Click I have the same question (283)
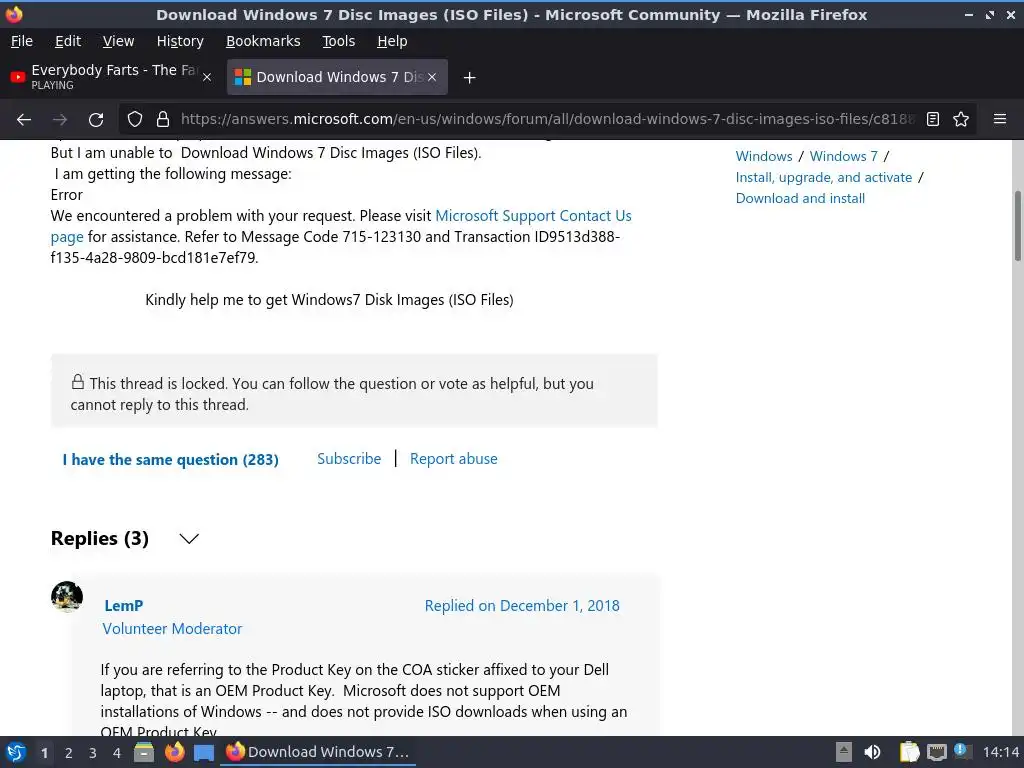1024x768 pixels. tap(170, 460)
